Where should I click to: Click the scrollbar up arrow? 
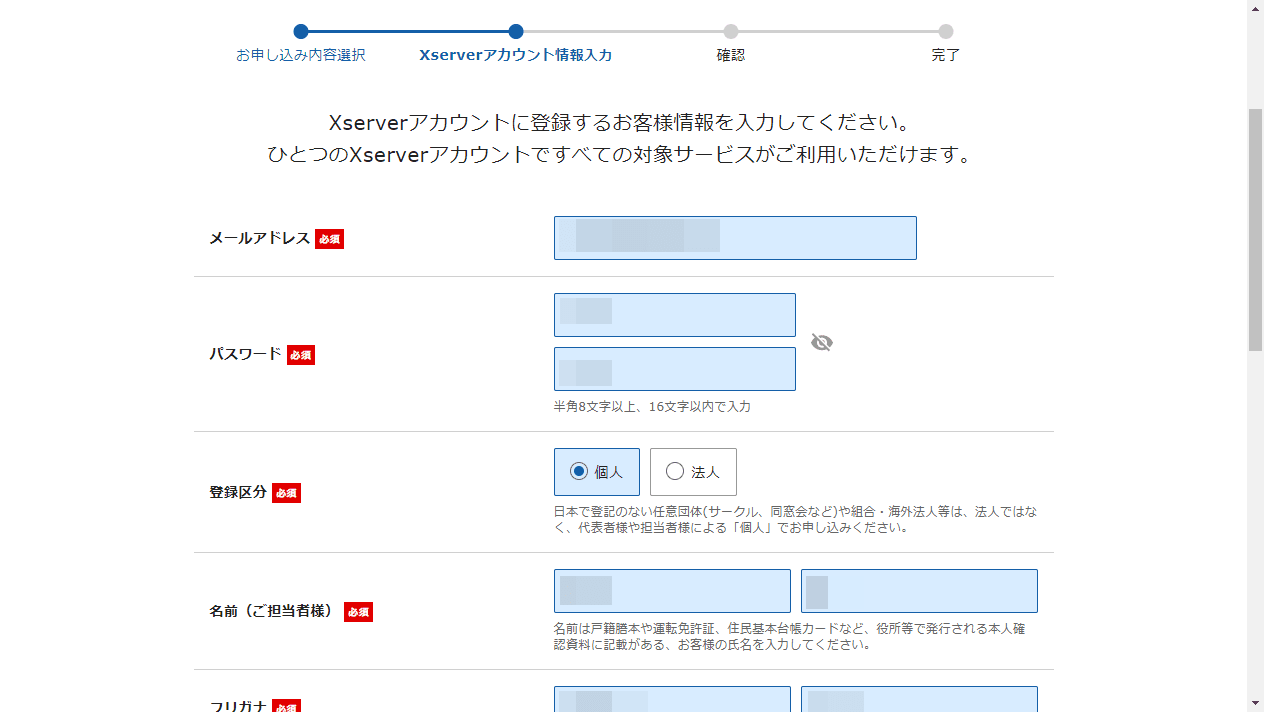point(1255,8)
